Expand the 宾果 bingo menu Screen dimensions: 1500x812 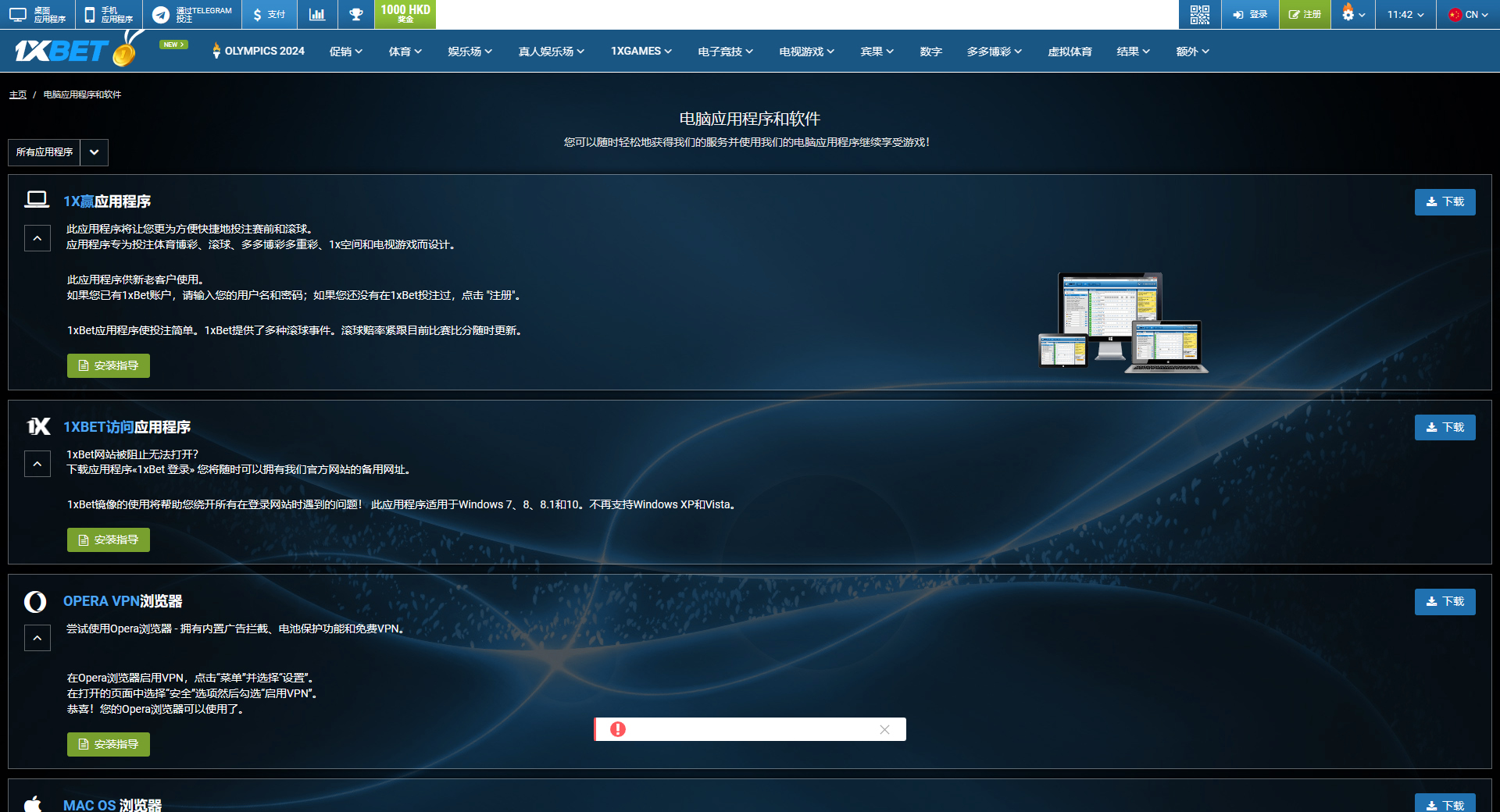[x=877, y=52]
